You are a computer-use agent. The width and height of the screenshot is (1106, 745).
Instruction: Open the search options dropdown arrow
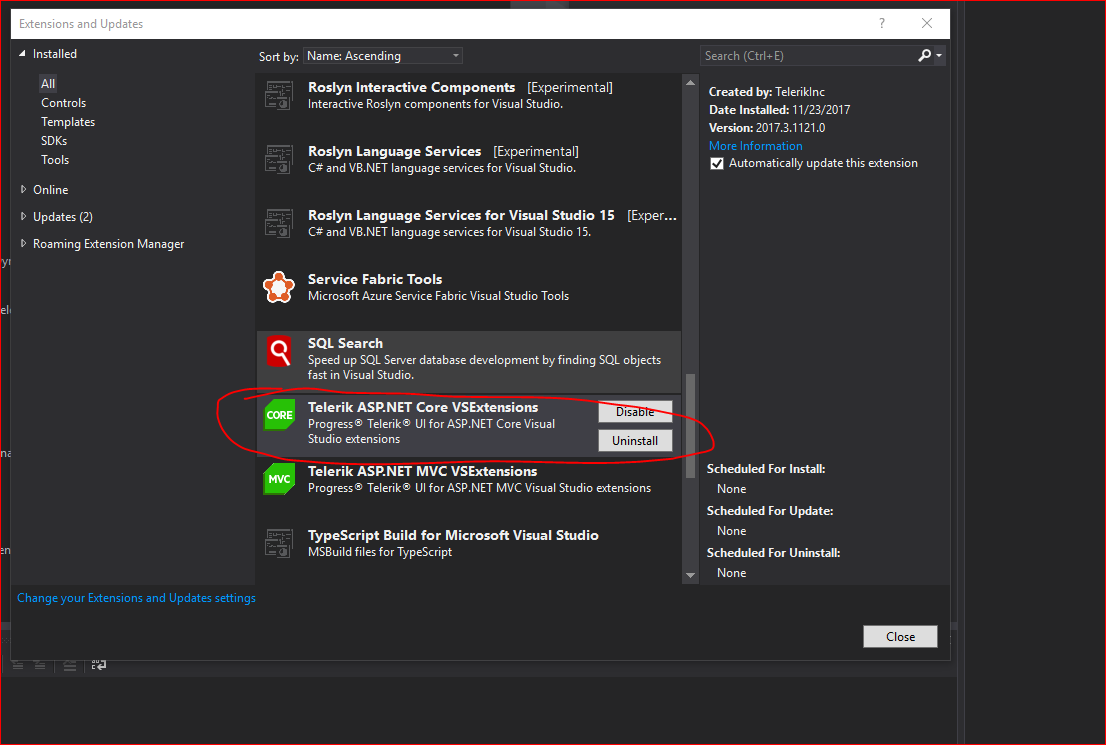click(x=939, y=56)
